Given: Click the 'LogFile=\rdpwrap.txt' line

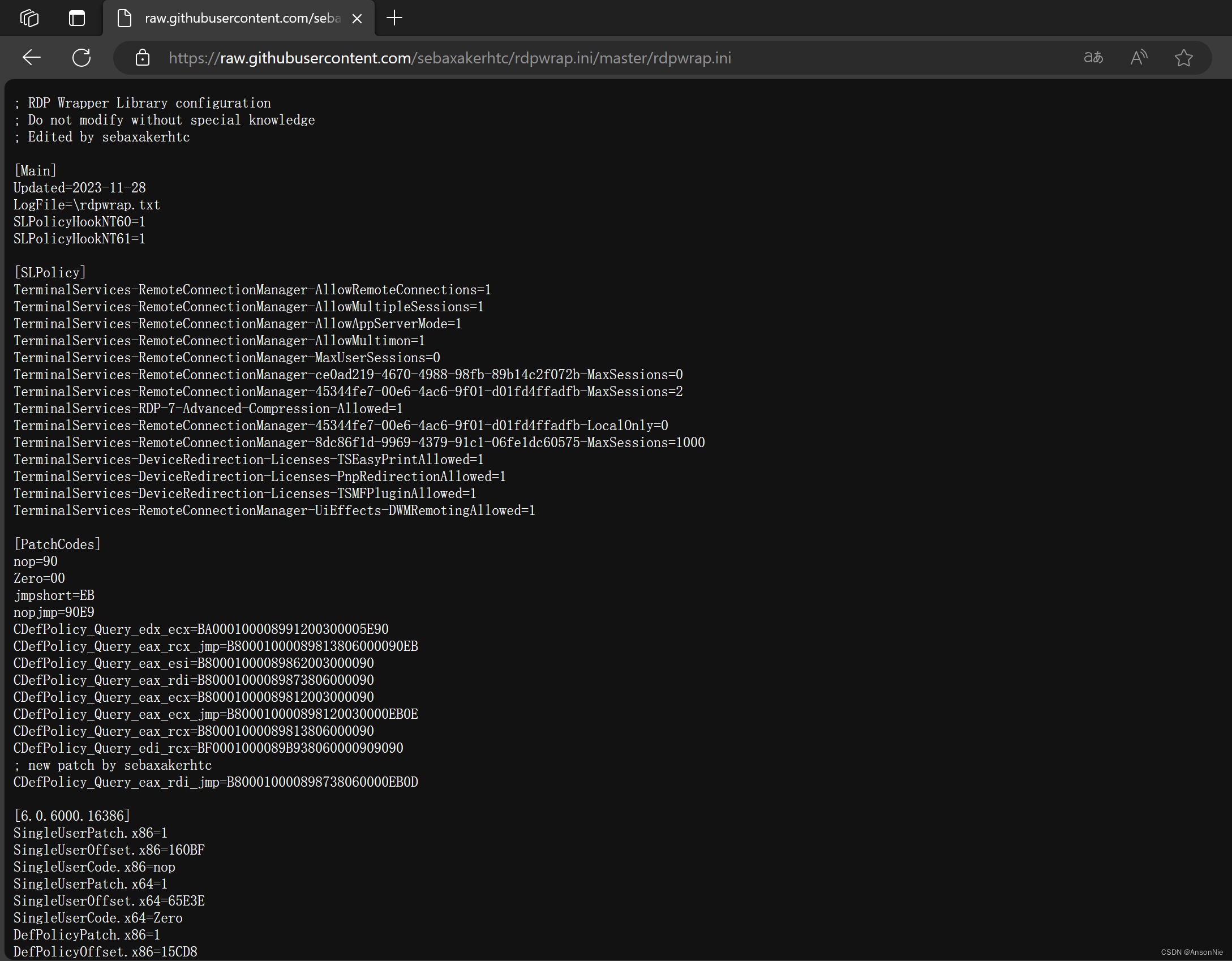Looking at the screenshot, I should click(87, 205).
